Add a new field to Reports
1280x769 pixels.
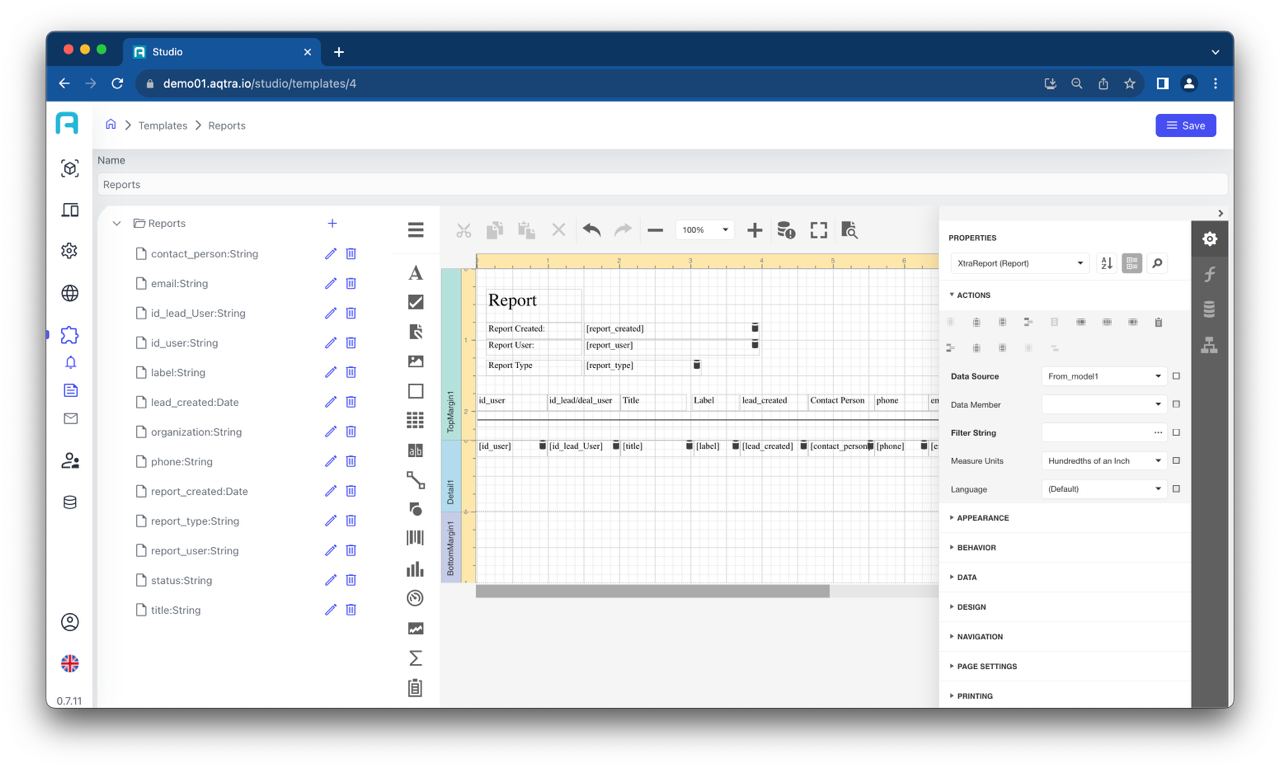332,224
